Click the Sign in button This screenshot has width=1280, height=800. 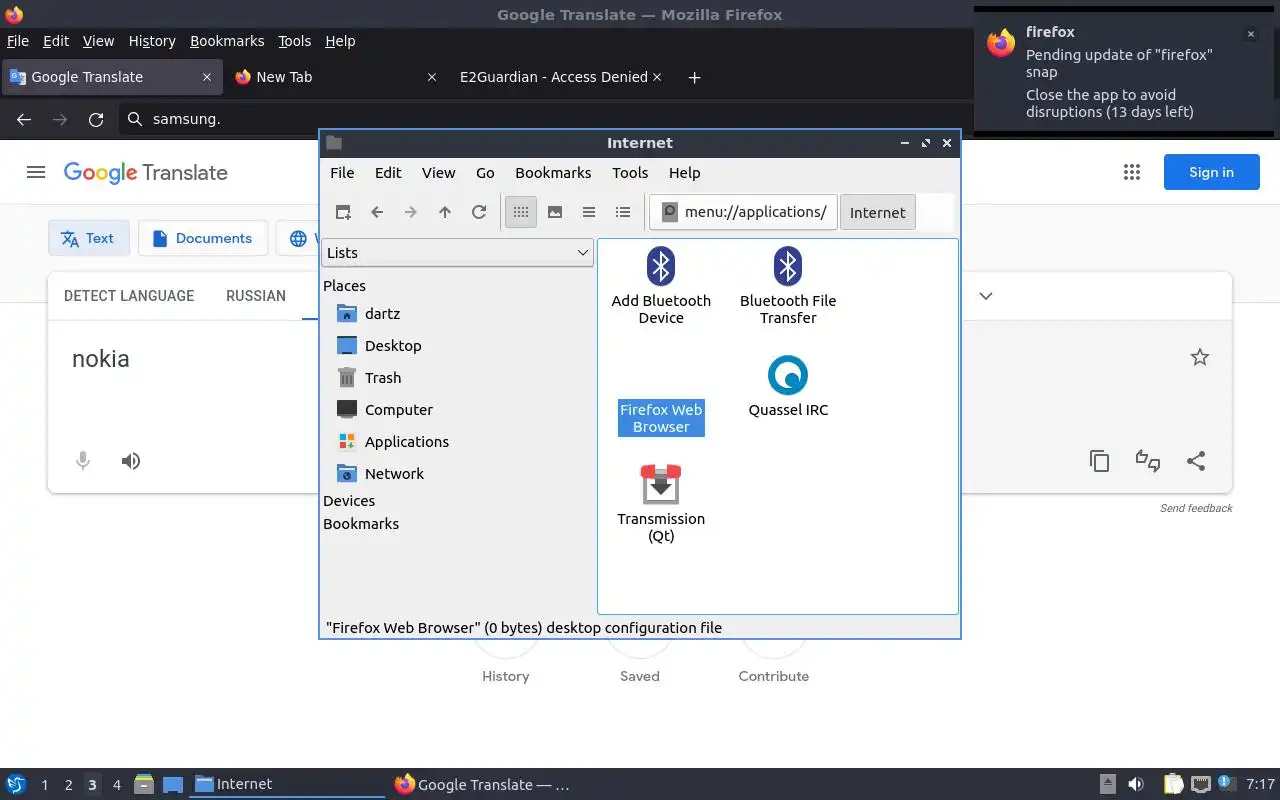(x=1211, y=172)
